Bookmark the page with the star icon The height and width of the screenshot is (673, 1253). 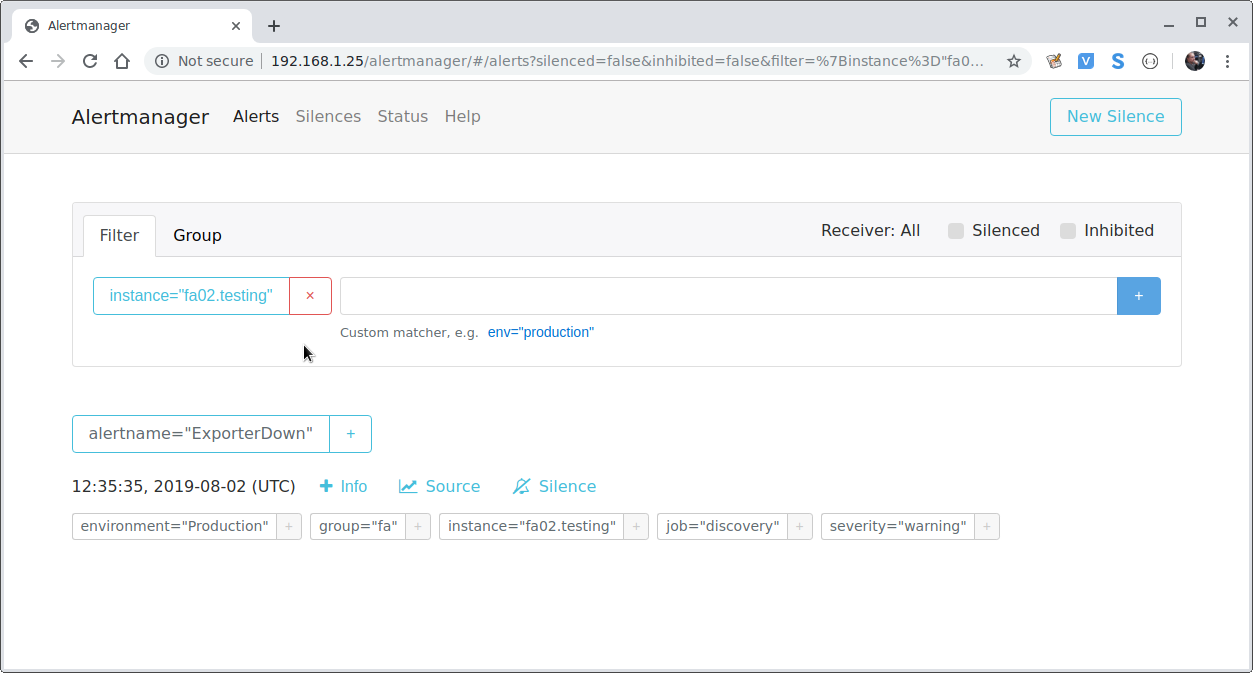click(x=1013, y=61)
